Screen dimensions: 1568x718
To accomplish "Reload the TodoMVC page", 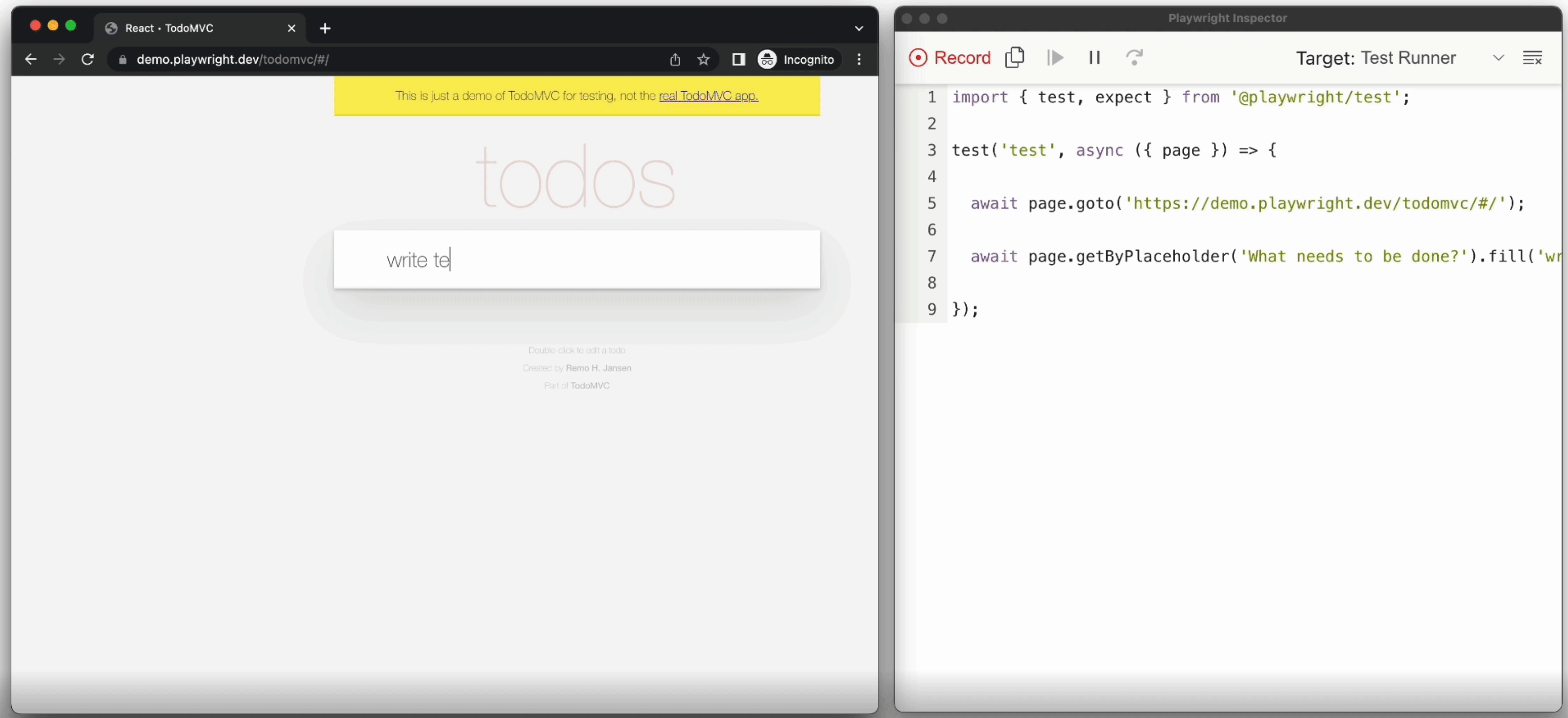I will pyautogui.click(x=88, y=59).
